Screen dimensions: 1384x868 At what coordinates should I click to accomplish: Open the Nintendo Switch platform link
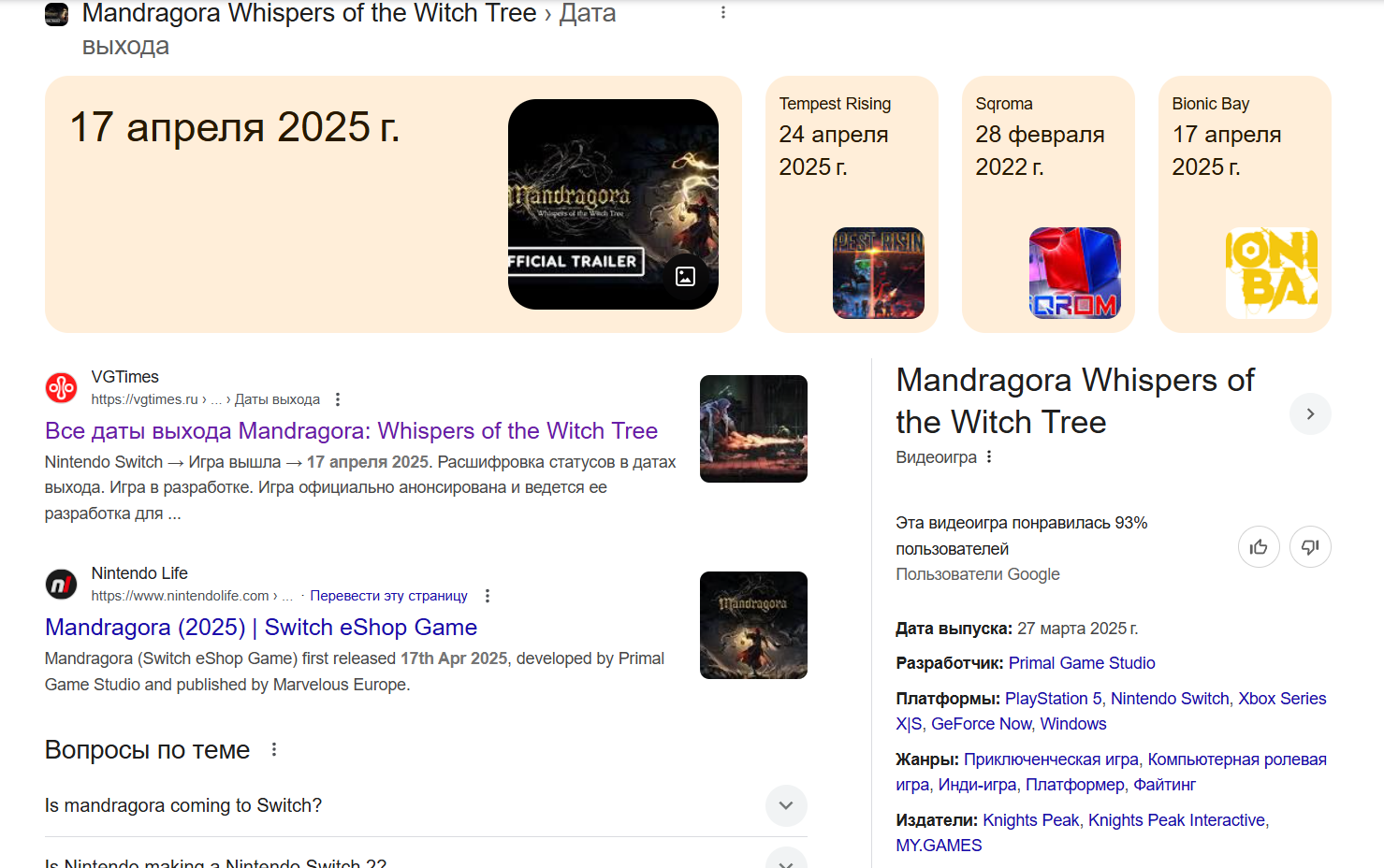[1170, 699]
